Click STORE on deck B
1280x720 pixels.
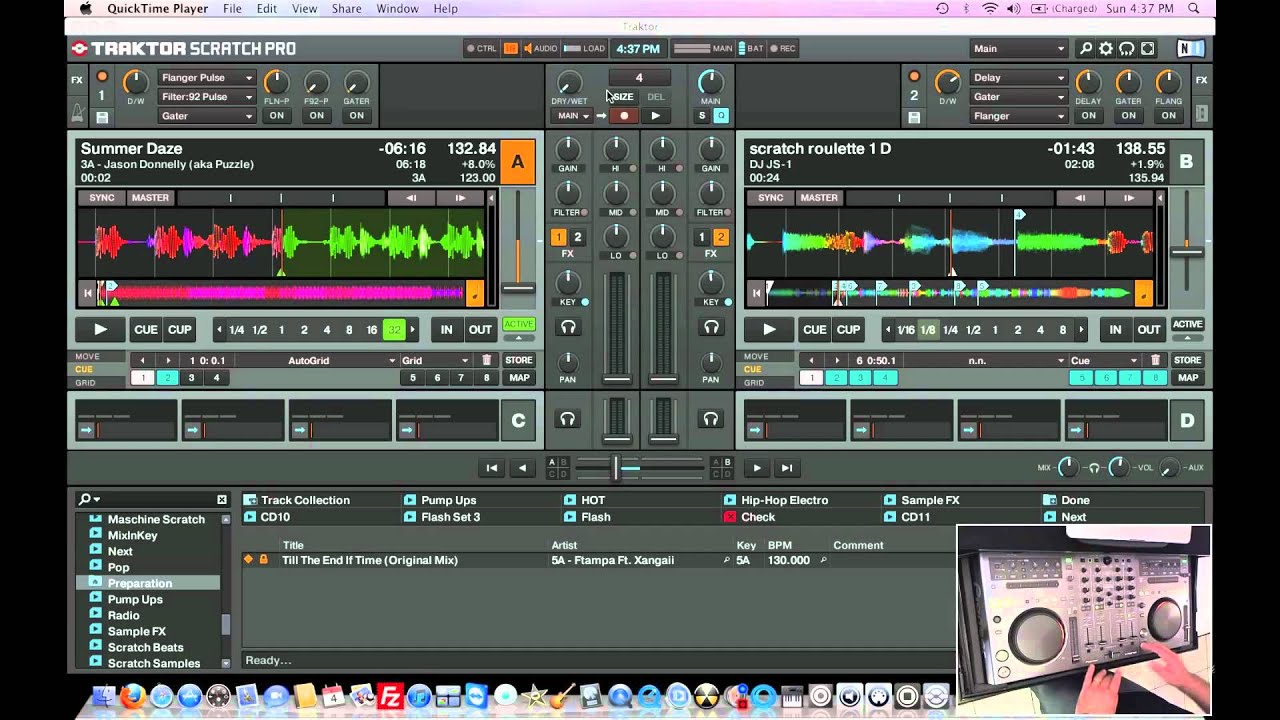(x=1187, y=360)
